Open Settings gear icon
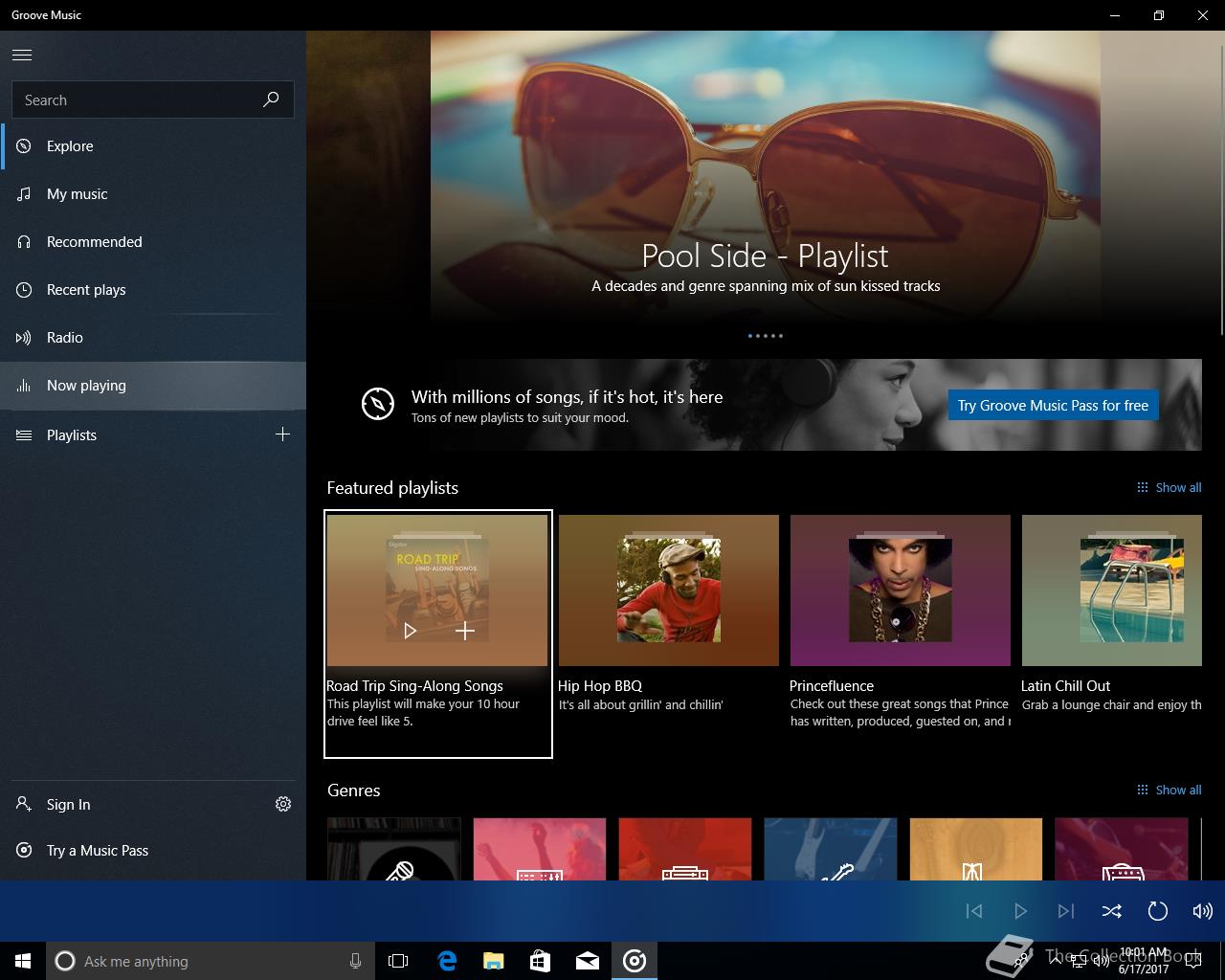Image resolution: width=1225 pixels, height=980 pixels. [283, 804]
